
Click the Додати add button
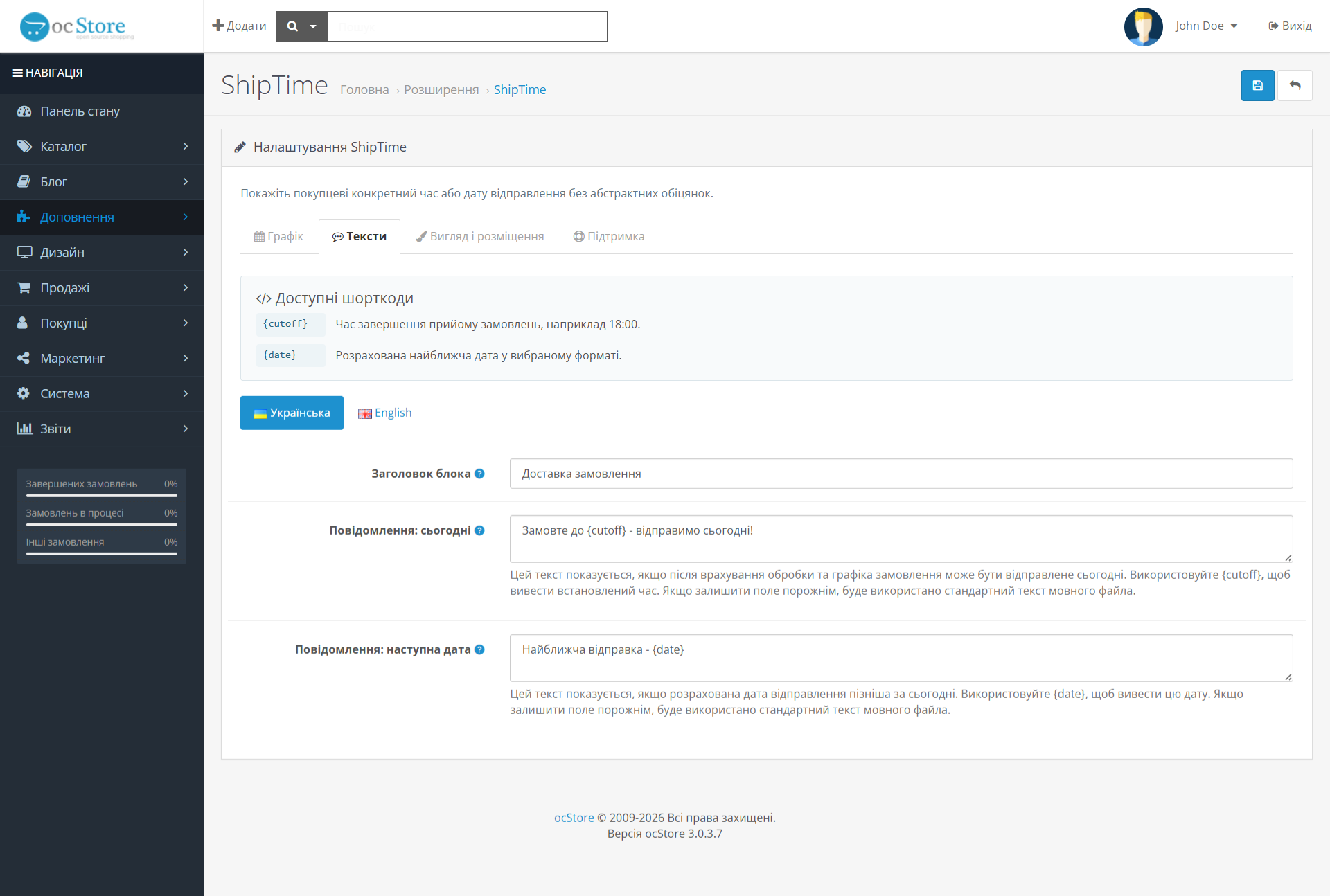(x=239, y=26)
